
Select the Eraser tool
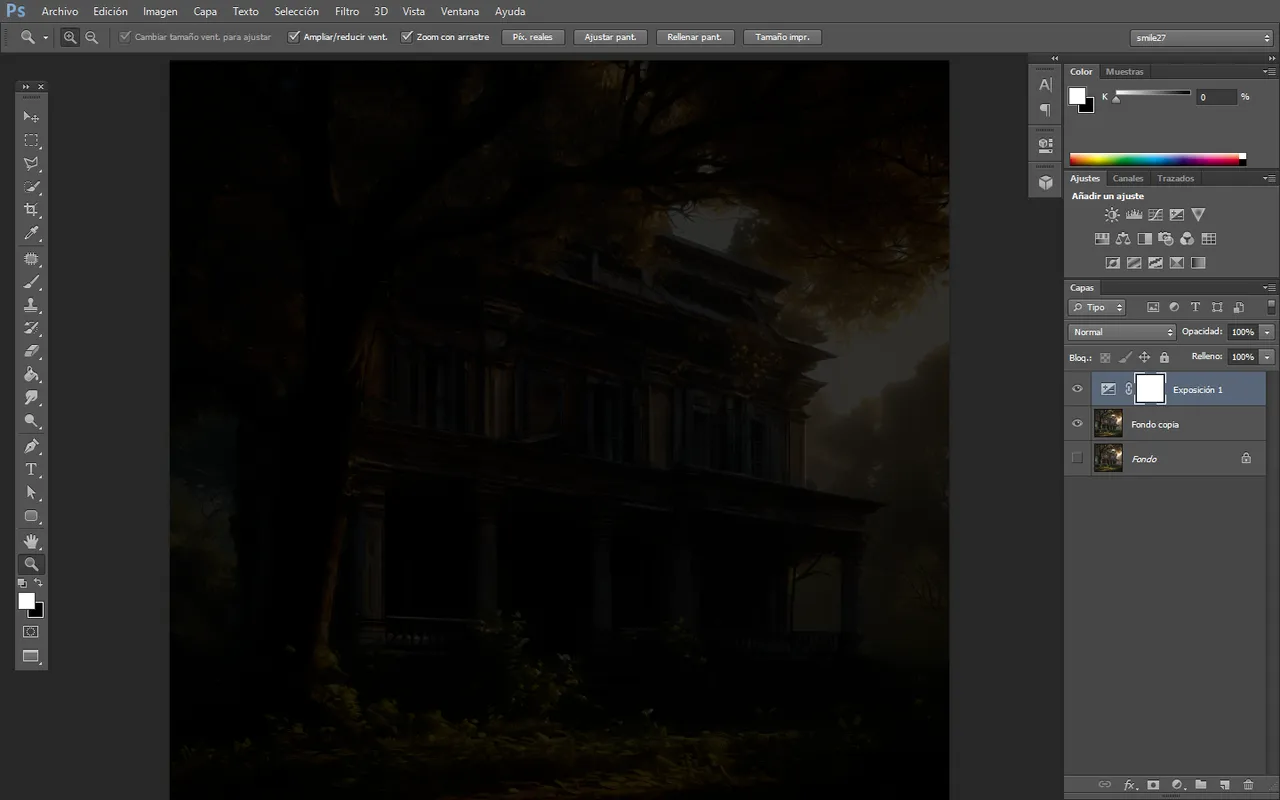pos(31,352)
